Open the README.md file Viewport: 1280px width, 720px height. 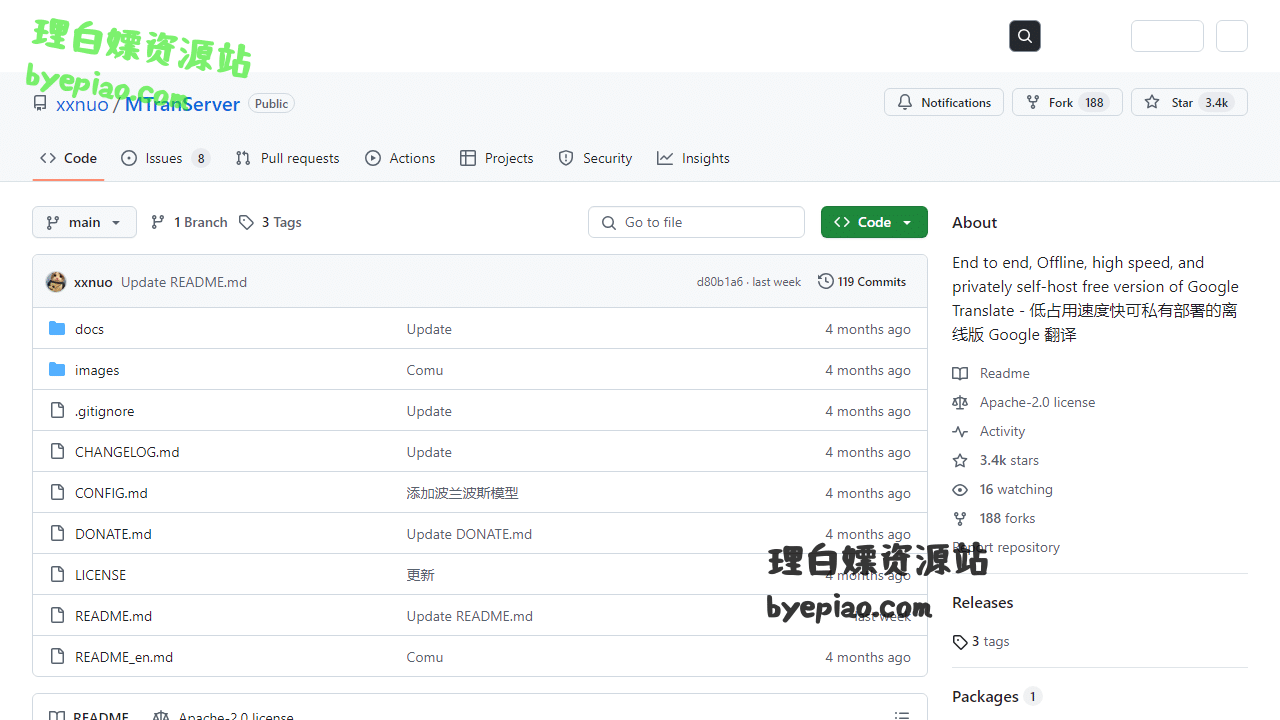tap(113, 616)
